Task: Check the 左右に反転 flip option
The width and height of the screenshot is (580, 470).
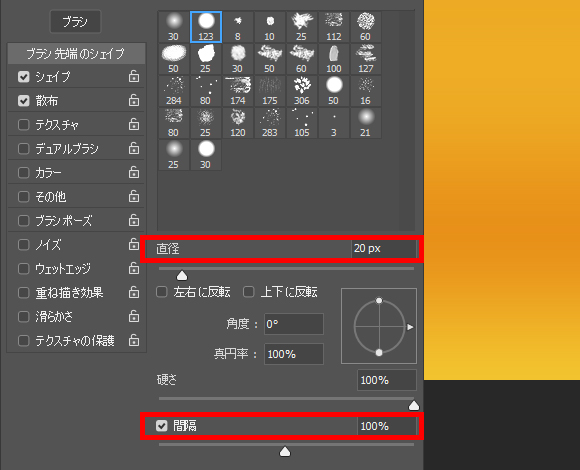Action: (162, 292)
